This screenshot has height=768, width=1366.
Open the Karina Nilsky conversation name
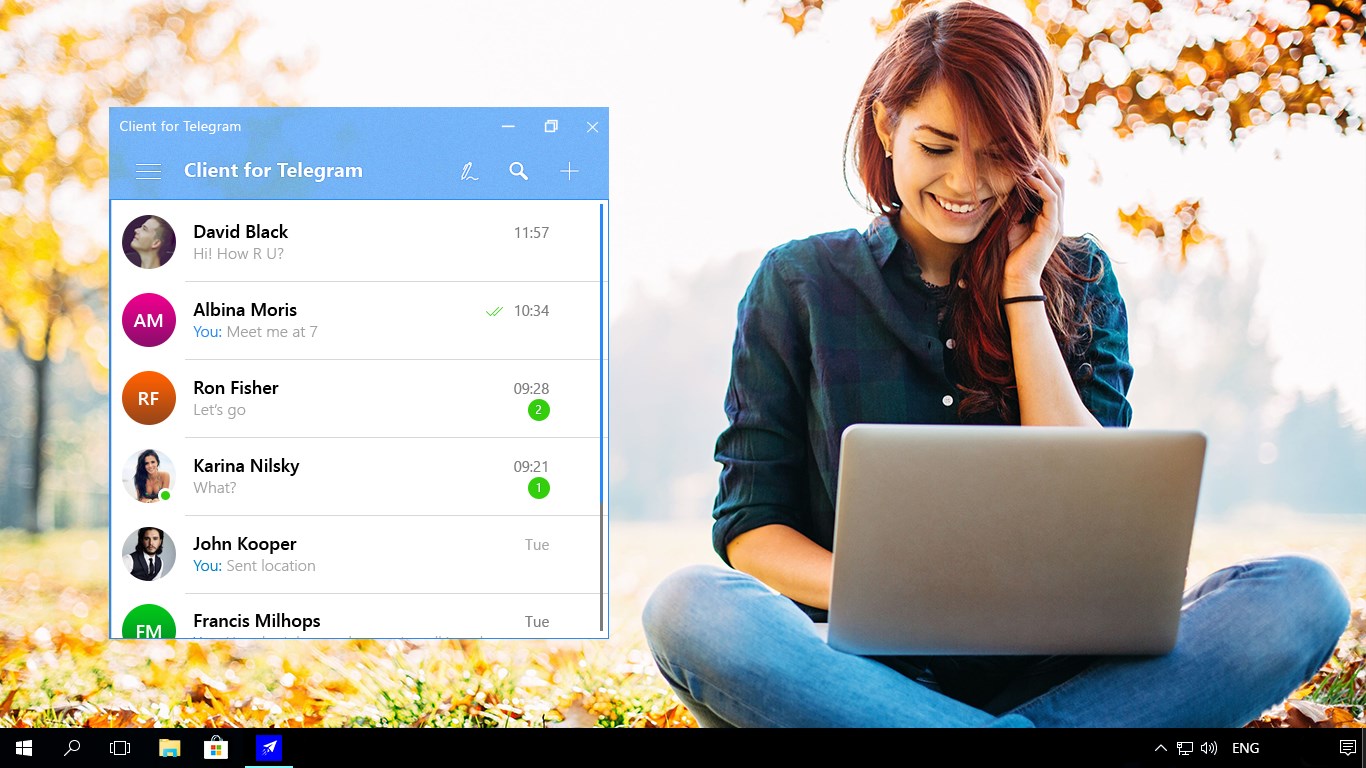(x=246, y=466)
